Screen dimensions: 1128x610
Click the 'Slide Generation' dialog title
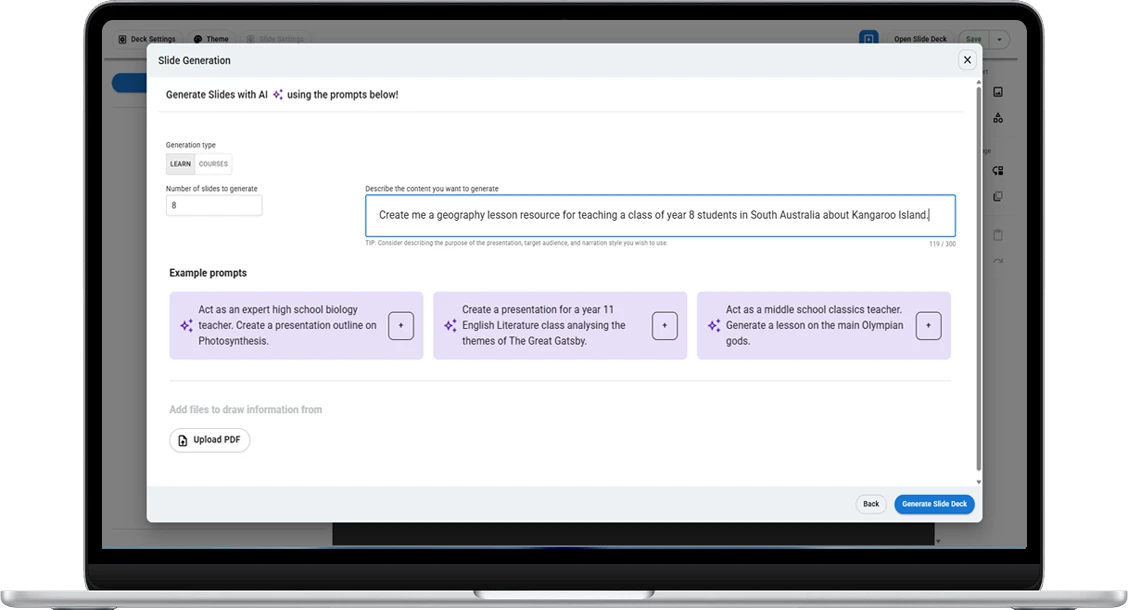point(194,60)
